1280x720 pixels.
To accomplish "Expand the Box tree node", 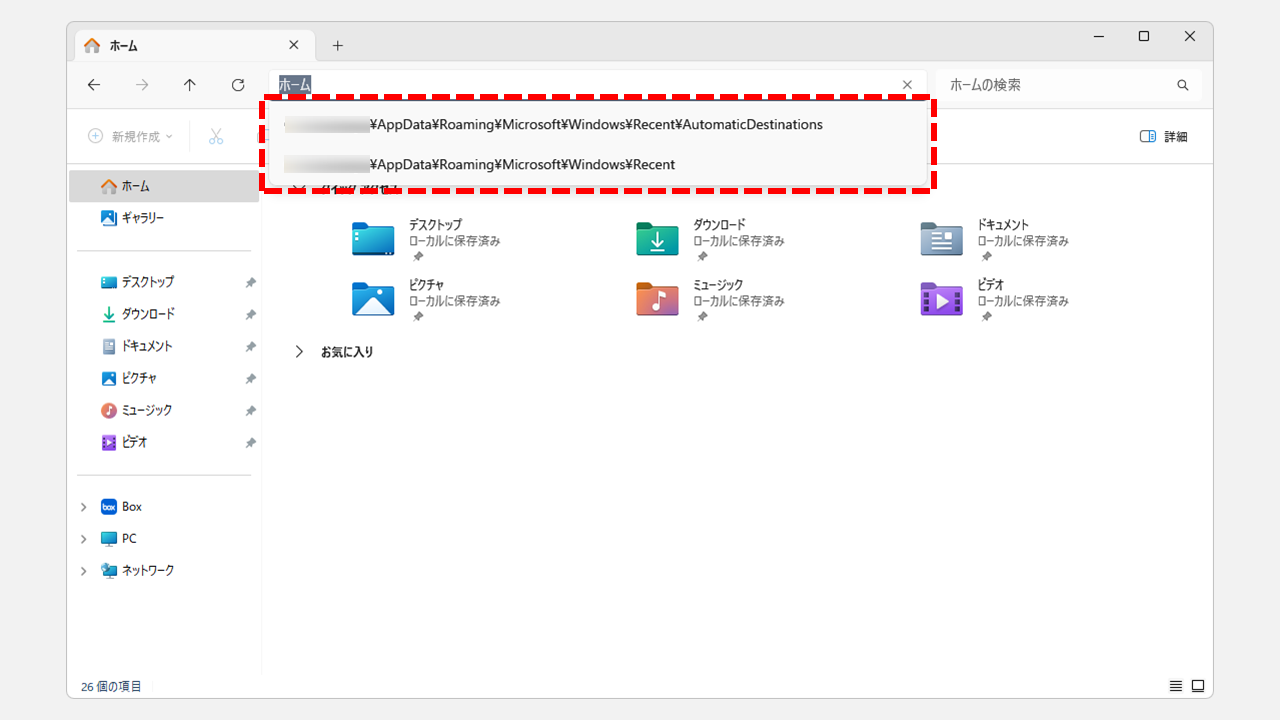I will point(84,507).
